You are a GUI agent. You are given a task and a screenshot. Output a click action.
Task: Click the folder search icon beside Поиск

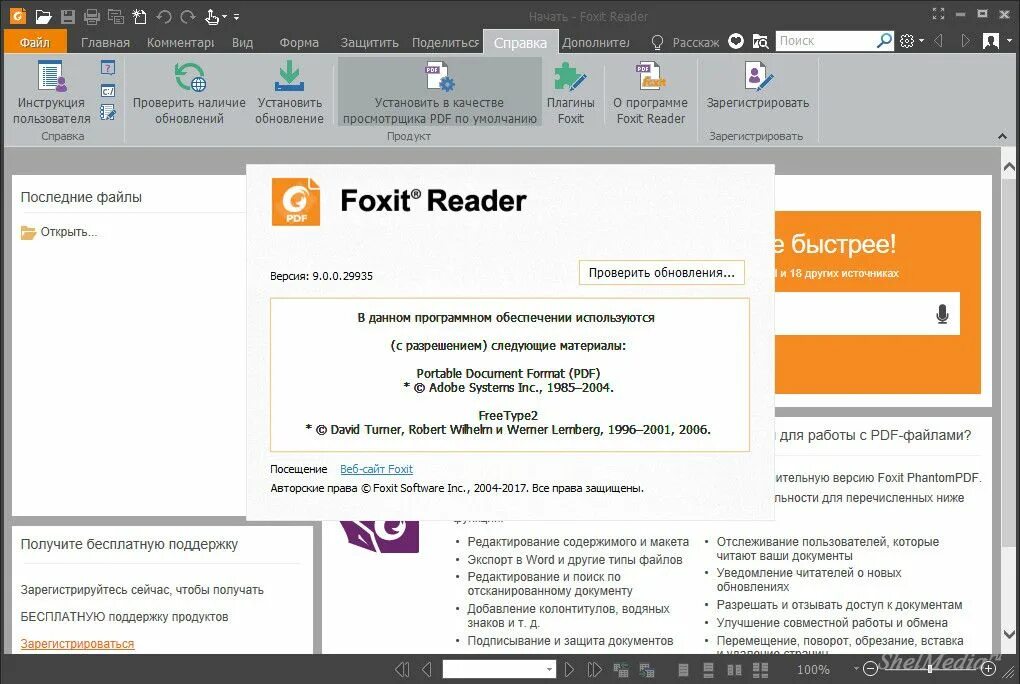(760, 42)
